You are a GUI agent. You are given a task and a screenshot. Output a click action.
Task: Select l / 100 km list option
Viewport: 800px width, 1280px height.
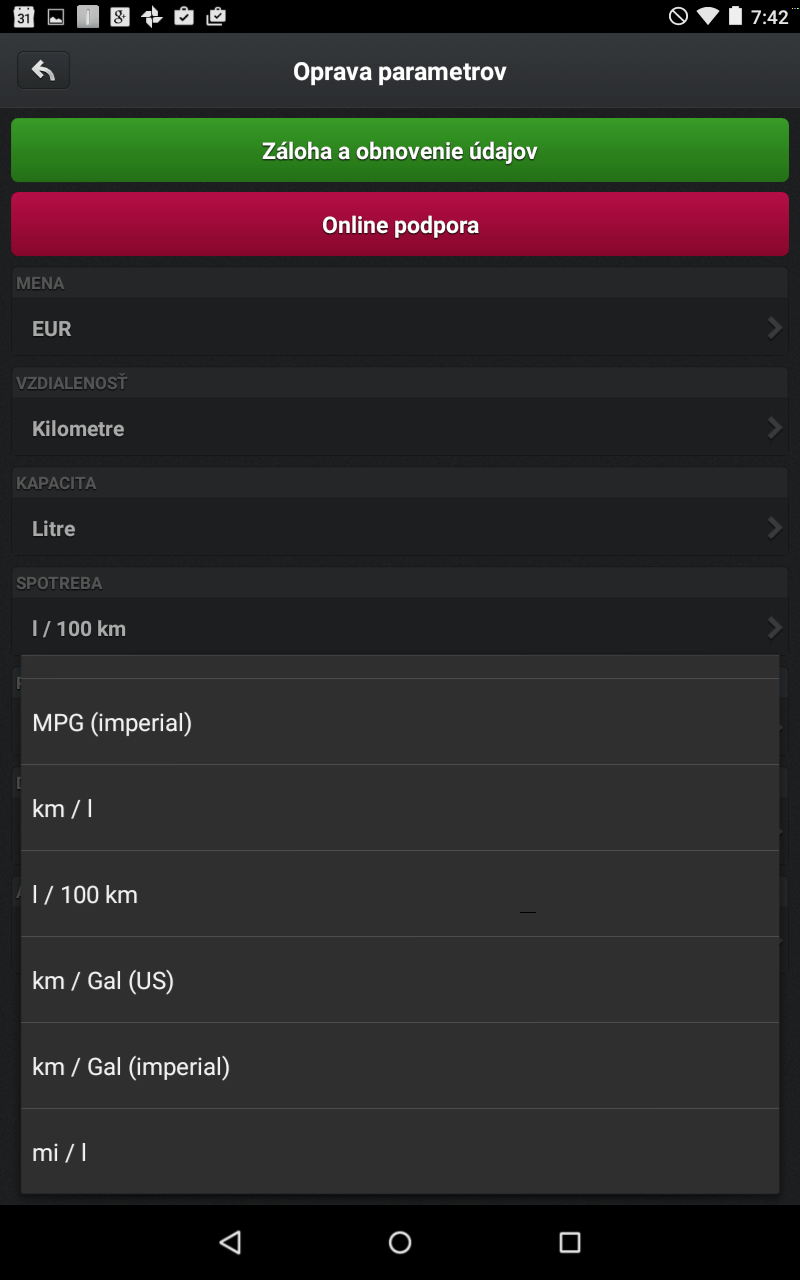[x=400, y=894]
